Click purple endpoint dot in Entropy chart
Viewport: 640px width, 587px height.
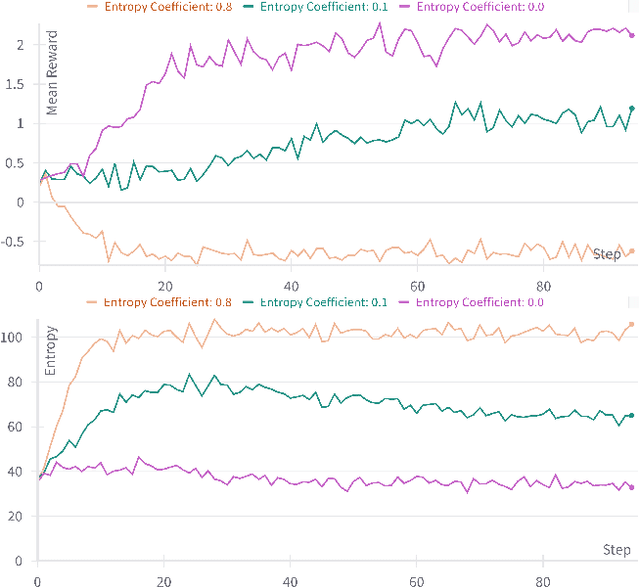631,487
